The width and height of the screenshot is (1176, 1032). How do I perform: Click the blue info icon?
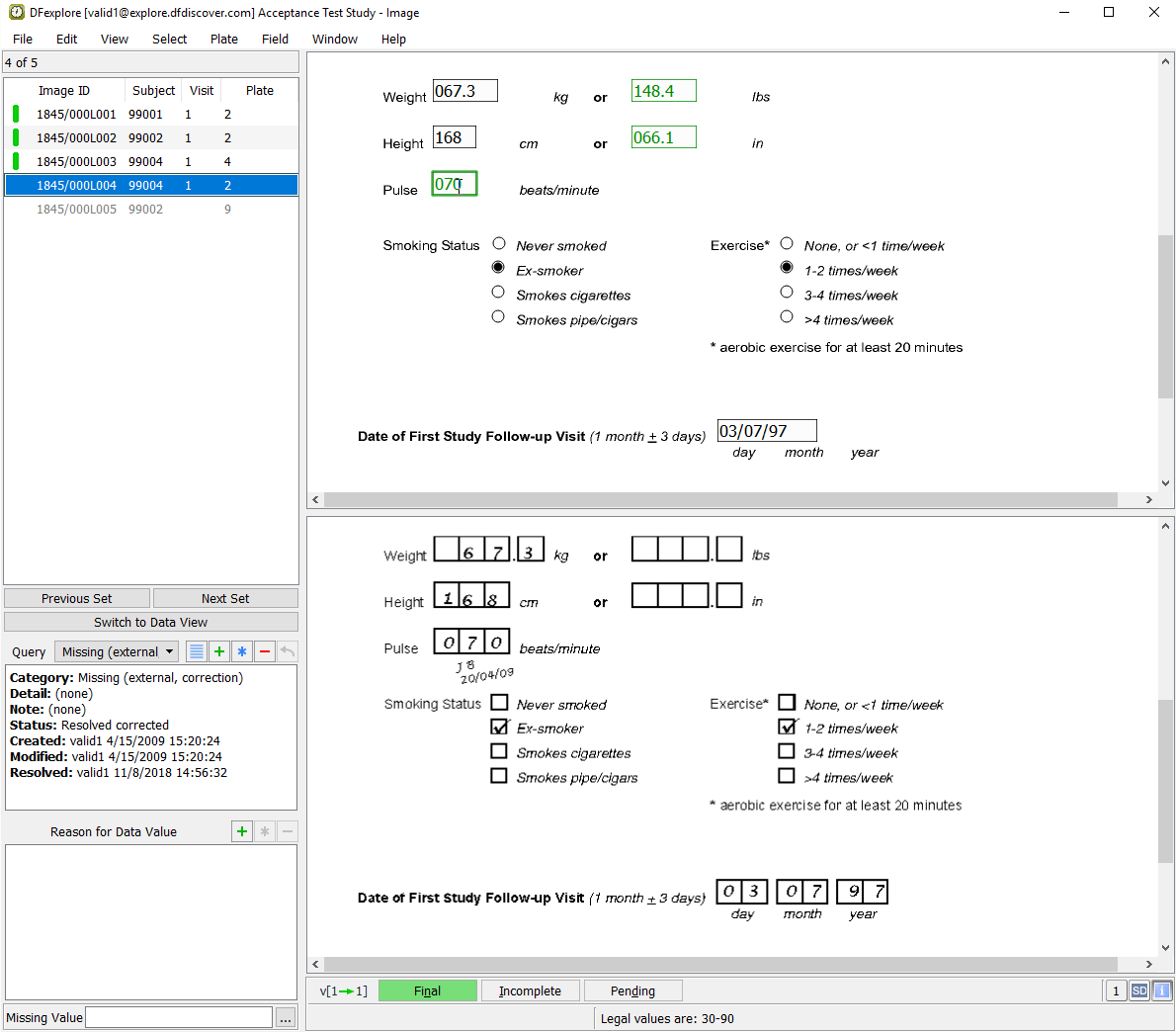(1162, 990)
